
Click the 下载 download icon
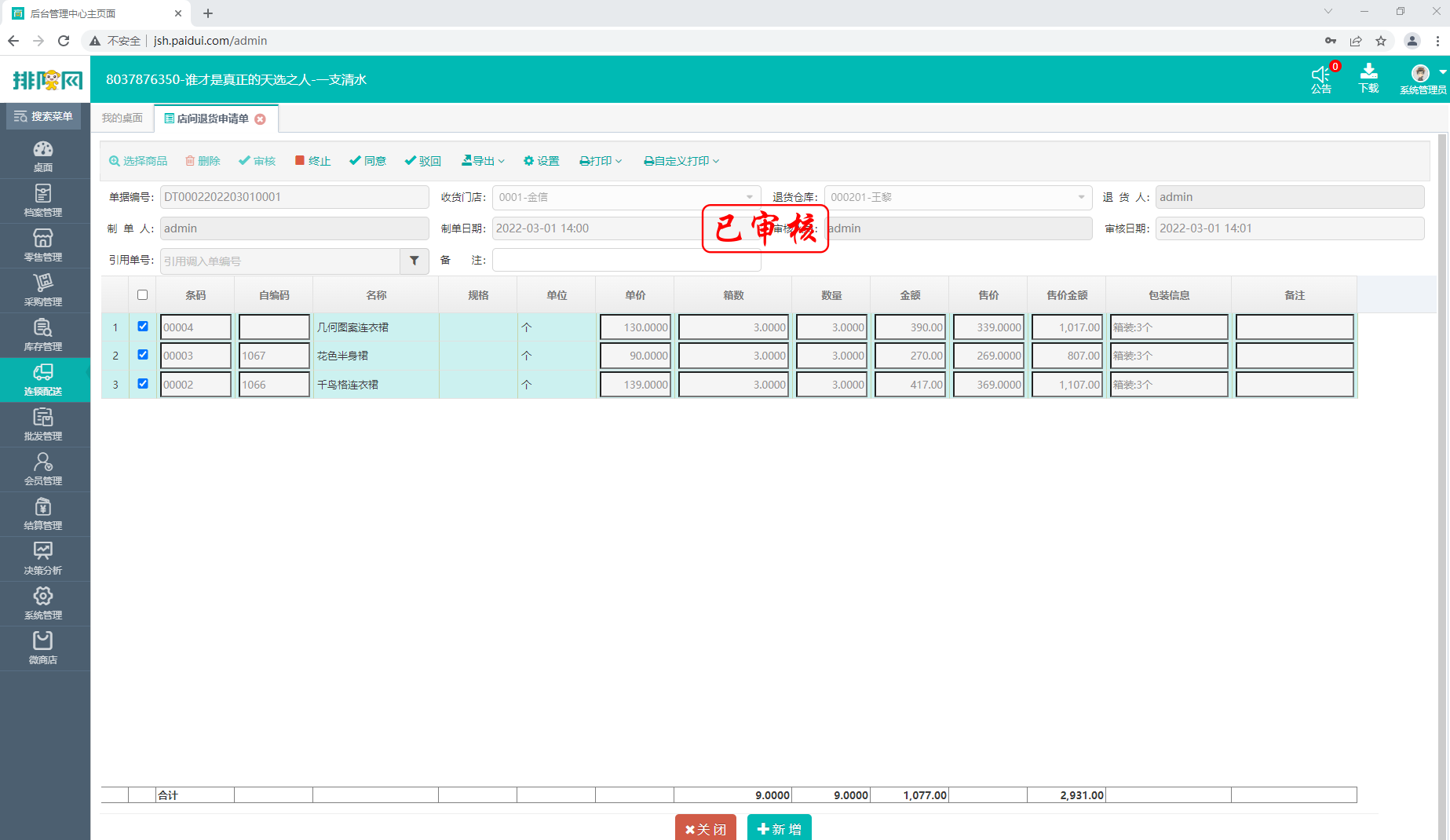coord(1368,79)
